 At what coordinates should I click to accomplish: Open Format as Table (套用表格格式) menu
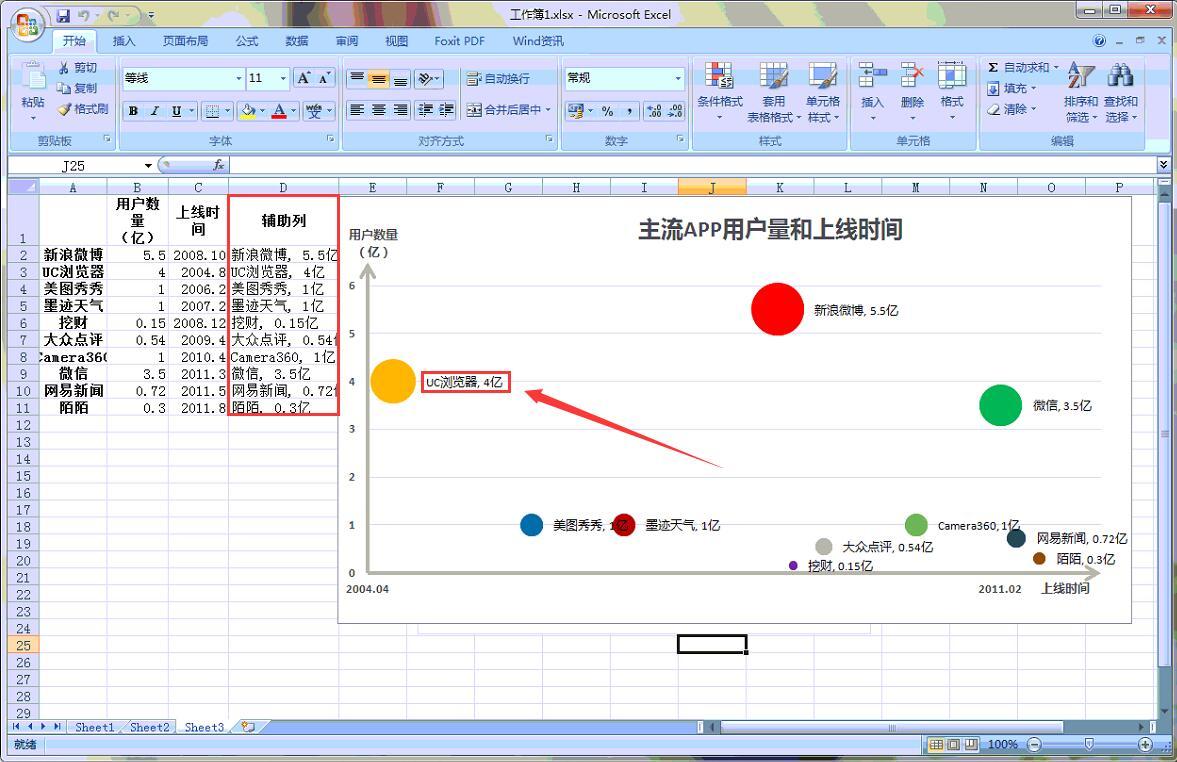point(774,92)
